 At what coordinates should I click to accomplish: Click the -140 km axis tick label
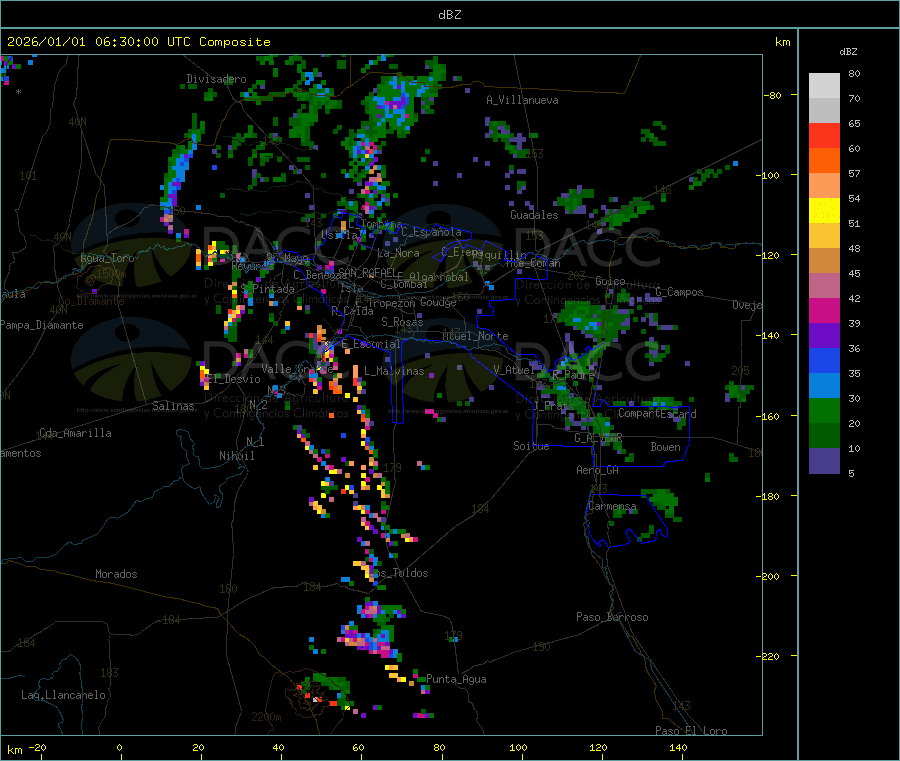770,335
